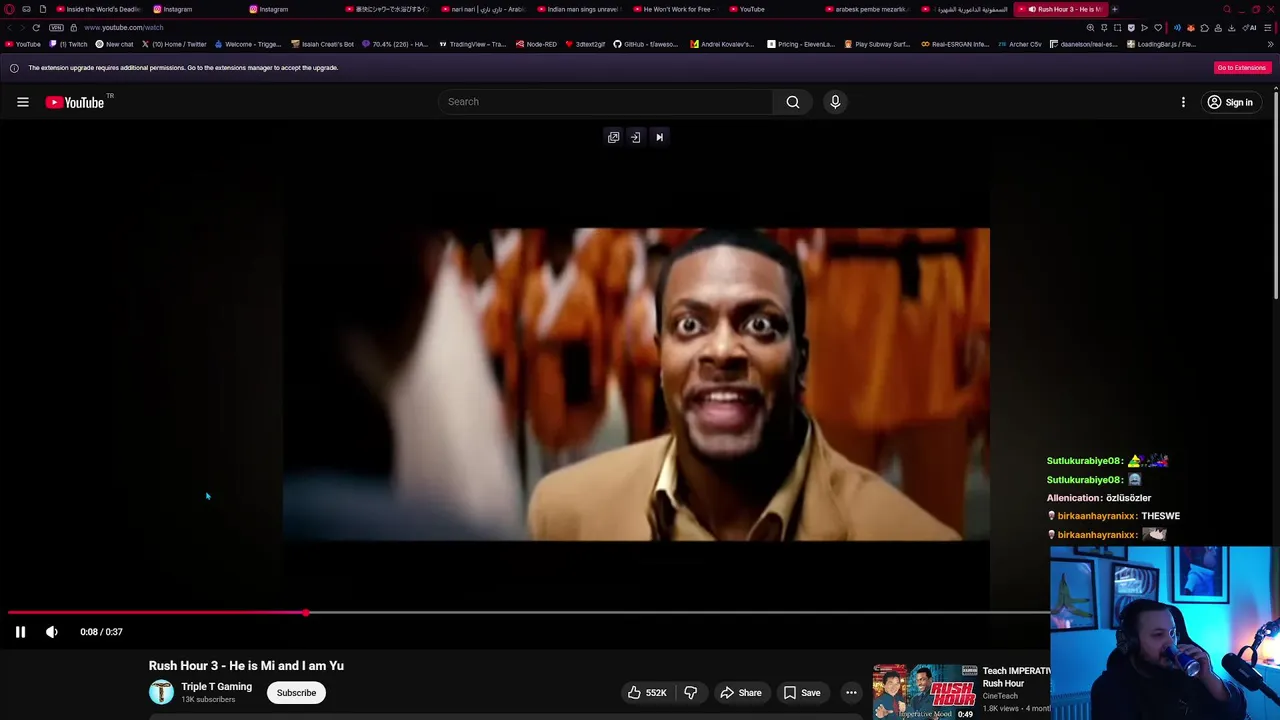
Task: Open Play Subway Surfers bookmark
Action: (877, 44)
